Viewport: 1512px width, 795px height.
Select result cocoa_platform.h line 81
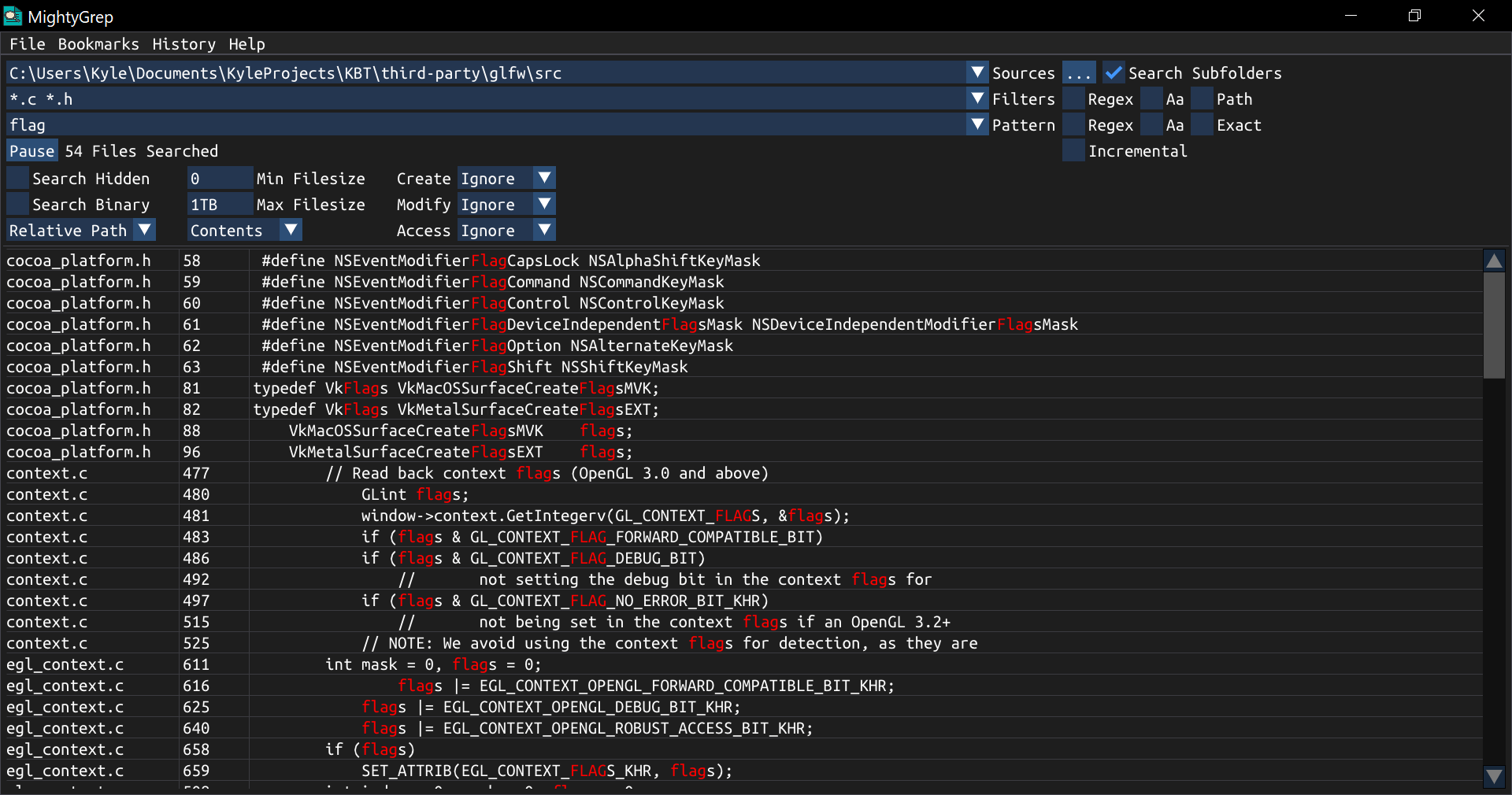pos(743,388)
